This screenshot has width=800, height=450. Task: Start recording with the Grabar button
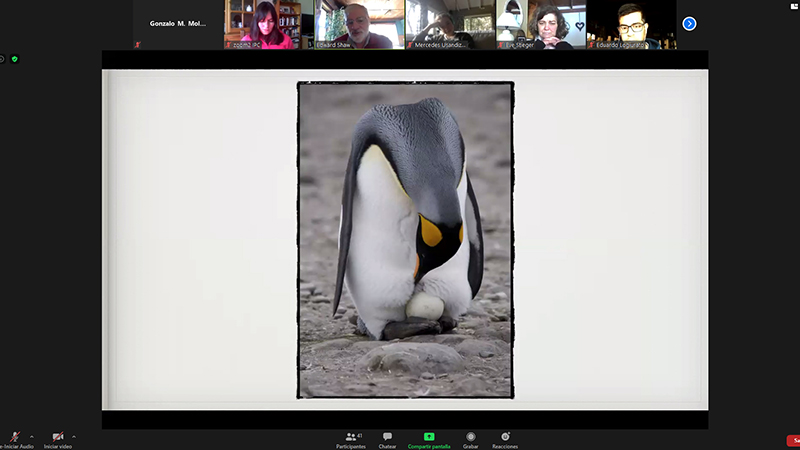(x=470, y=439)
